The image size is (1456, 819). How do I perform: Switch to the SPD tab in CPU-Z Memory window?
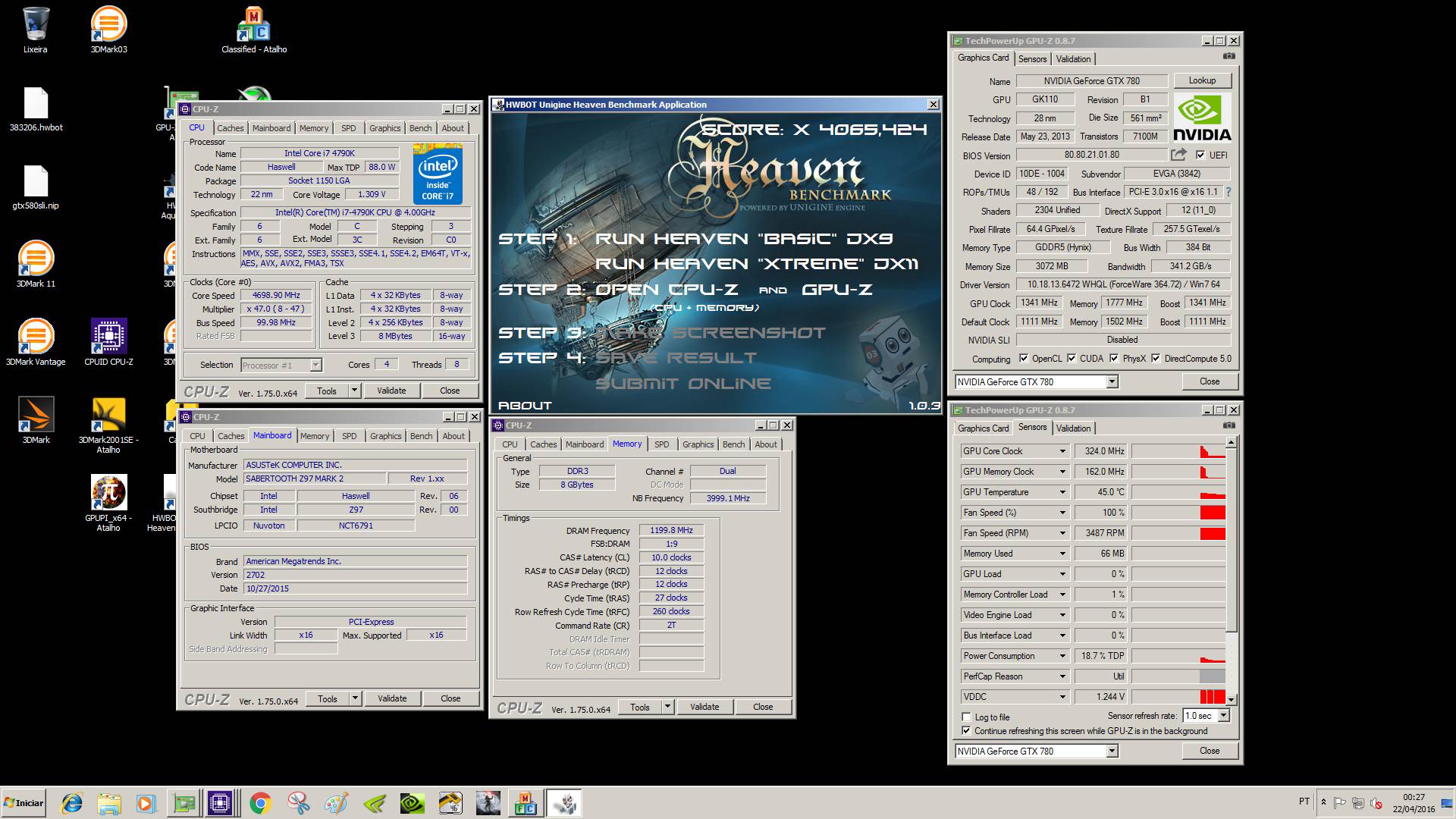click(662, 444)
